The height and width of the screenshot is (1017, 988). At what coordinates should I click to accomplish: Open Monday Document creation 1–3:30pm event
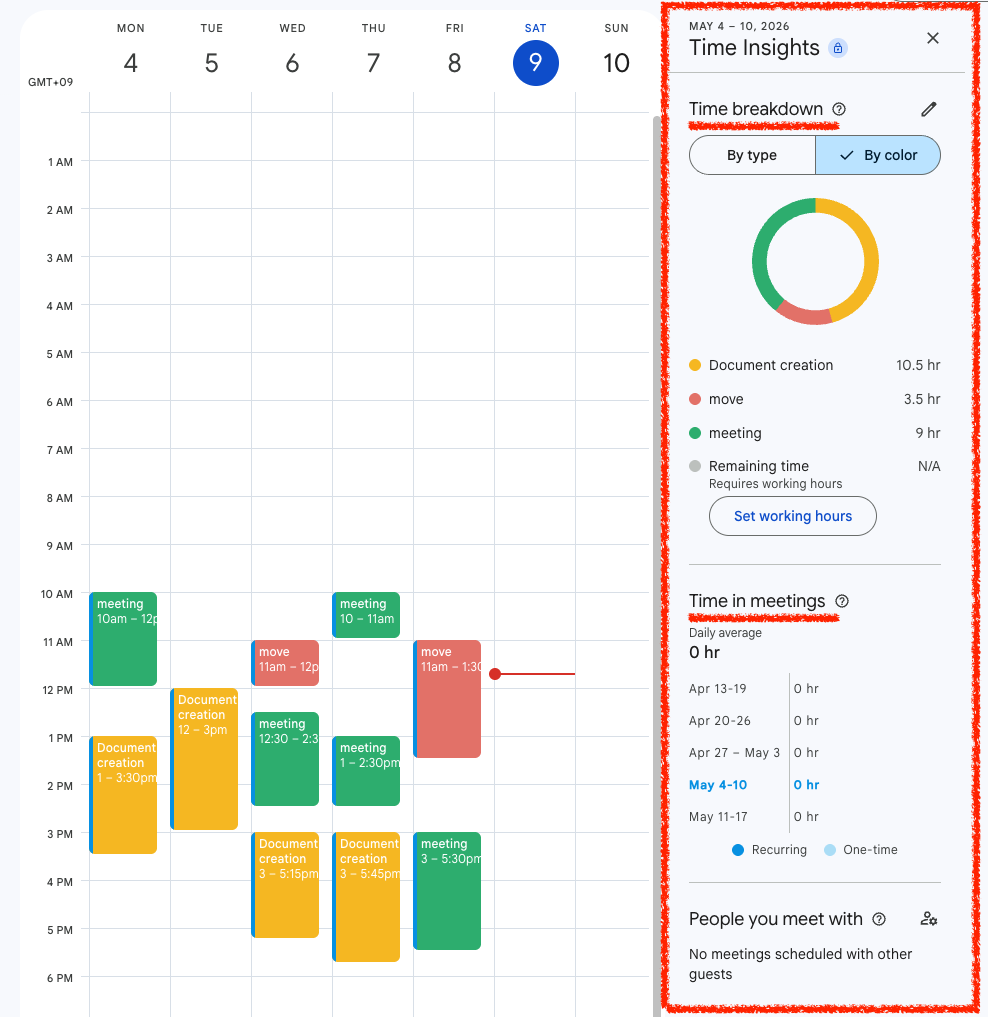click(x=123, y=795)
